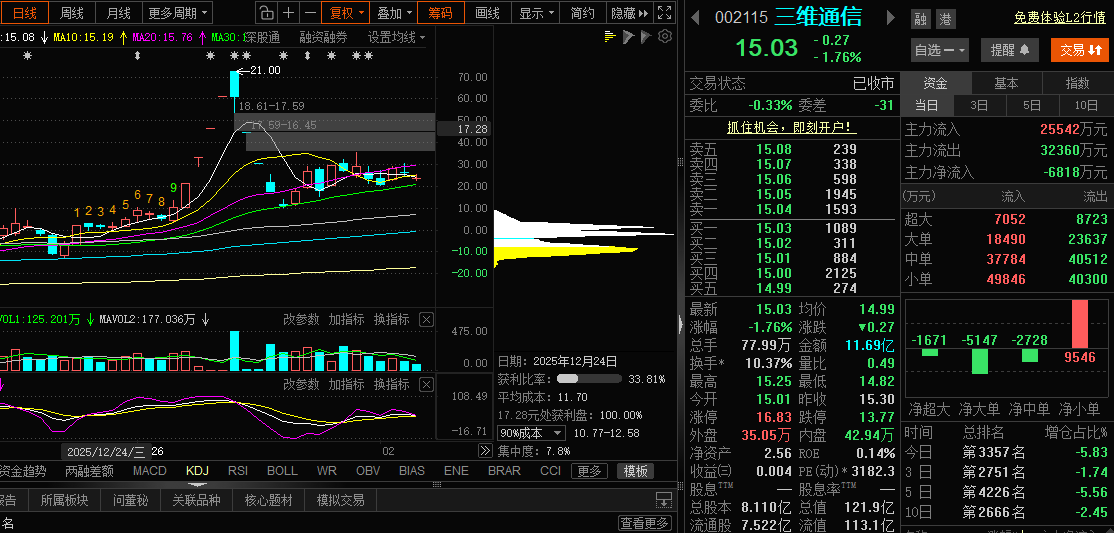Click the second flag play icon in the chip panel
This screenshot has width=1114, height=533.
pos(646,37)
